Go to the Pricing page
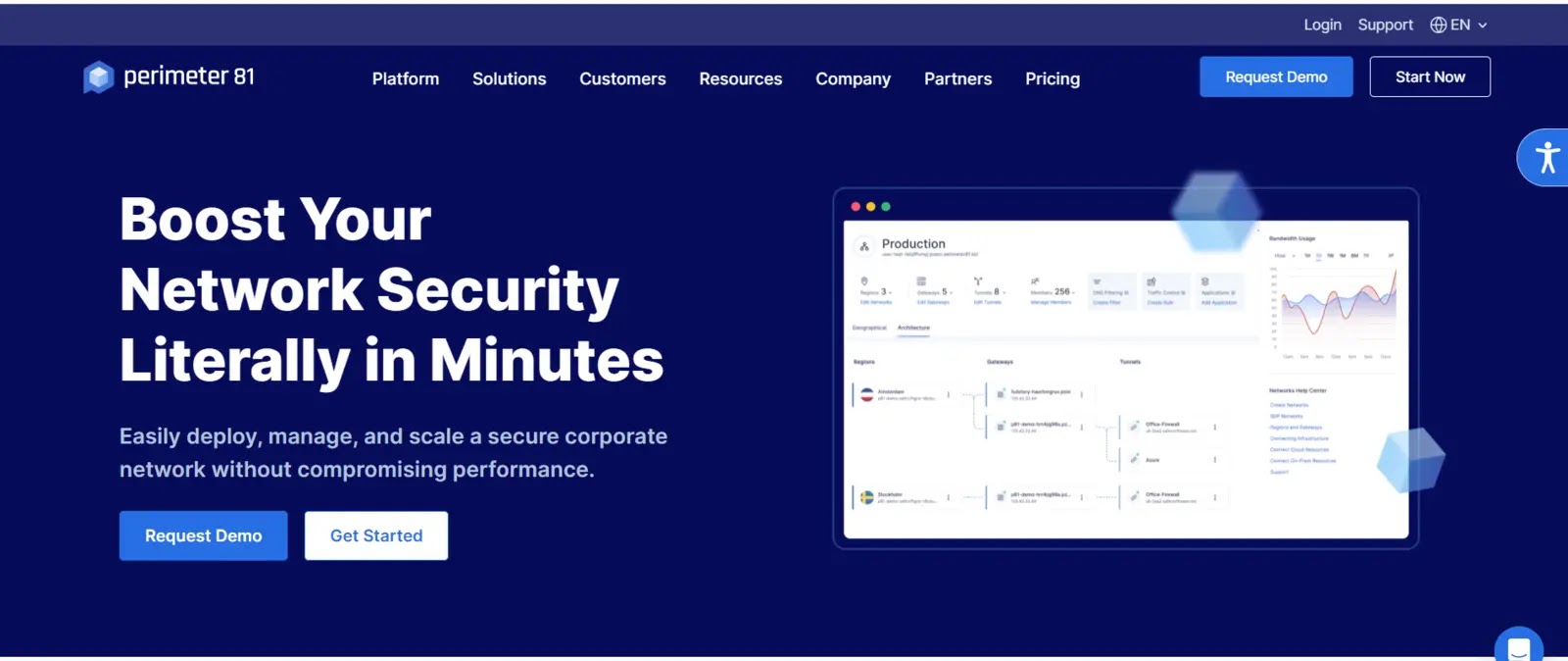The image size is (1568, 661). pyautogui.click(x=1052, y=78)
